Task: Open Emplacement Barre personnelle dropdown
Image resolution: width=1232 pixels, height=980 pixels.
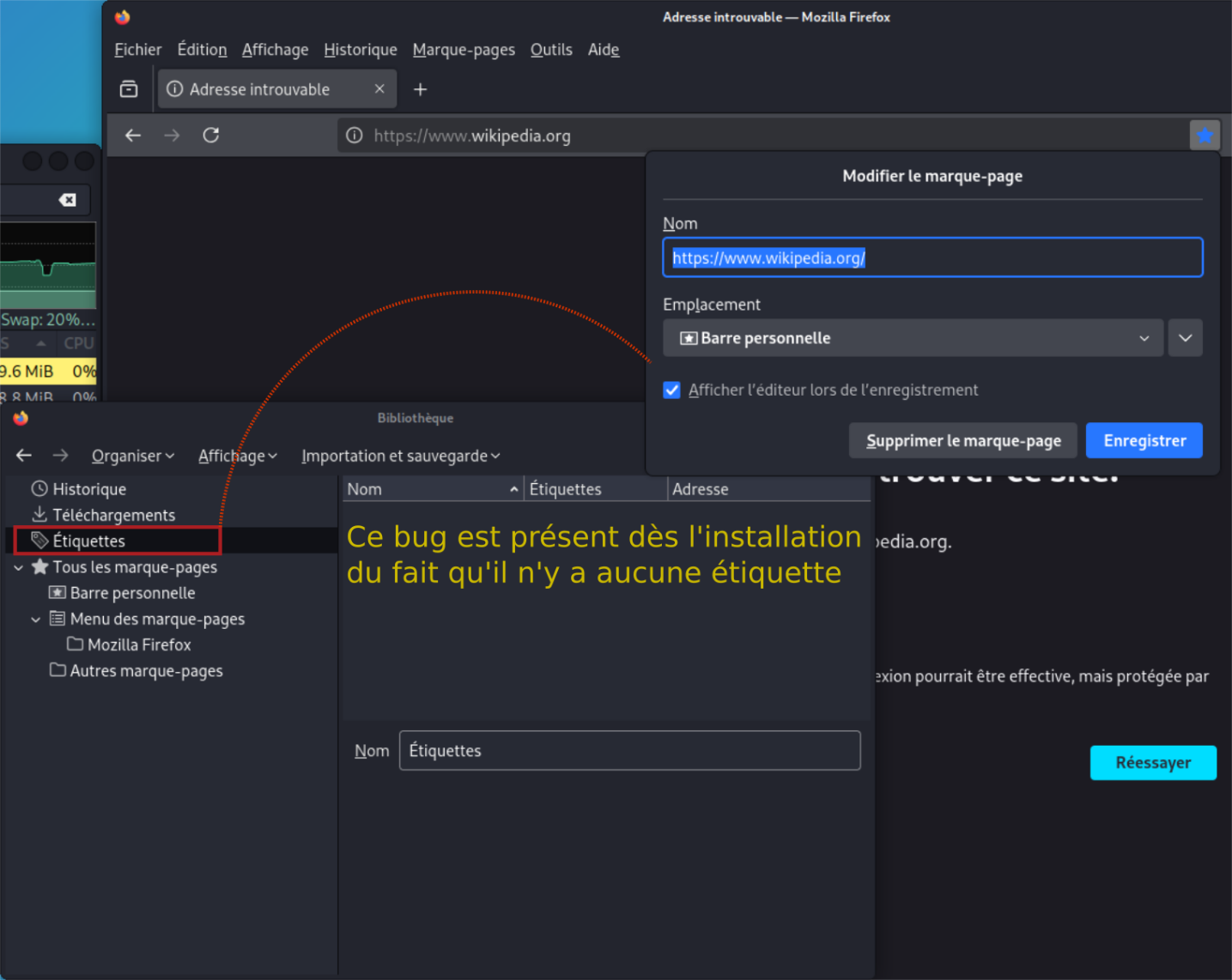Action: [913, 338]
